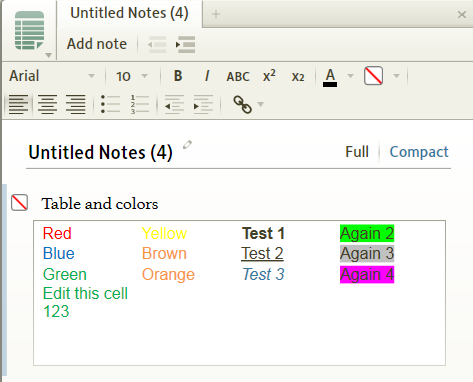Click the indent note icon beside Add note
This screenshot has width=473, height=382.
(186, 44)
